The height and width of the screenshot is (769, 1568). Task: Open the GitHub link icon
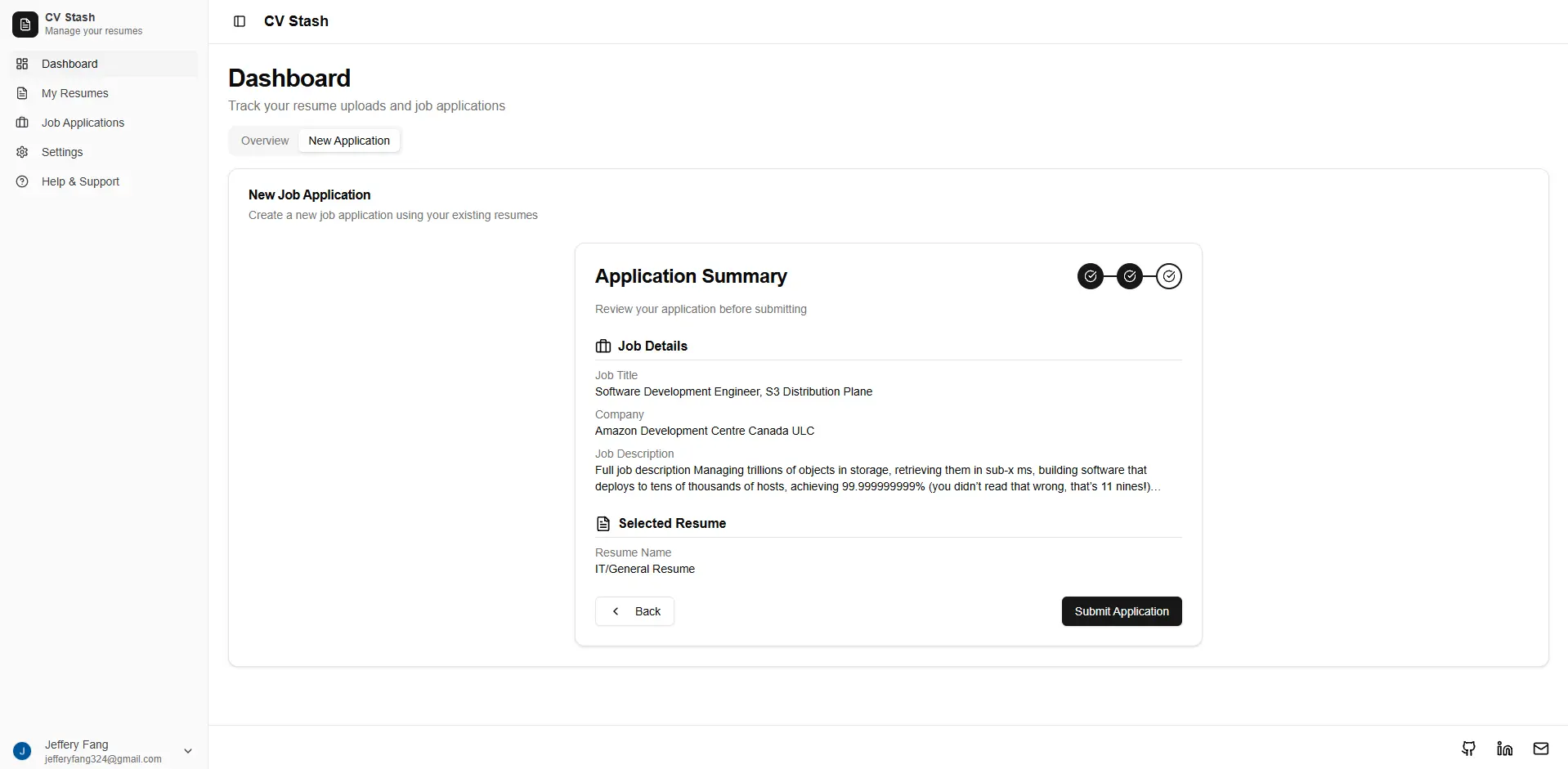click(x=1469, y=748)
